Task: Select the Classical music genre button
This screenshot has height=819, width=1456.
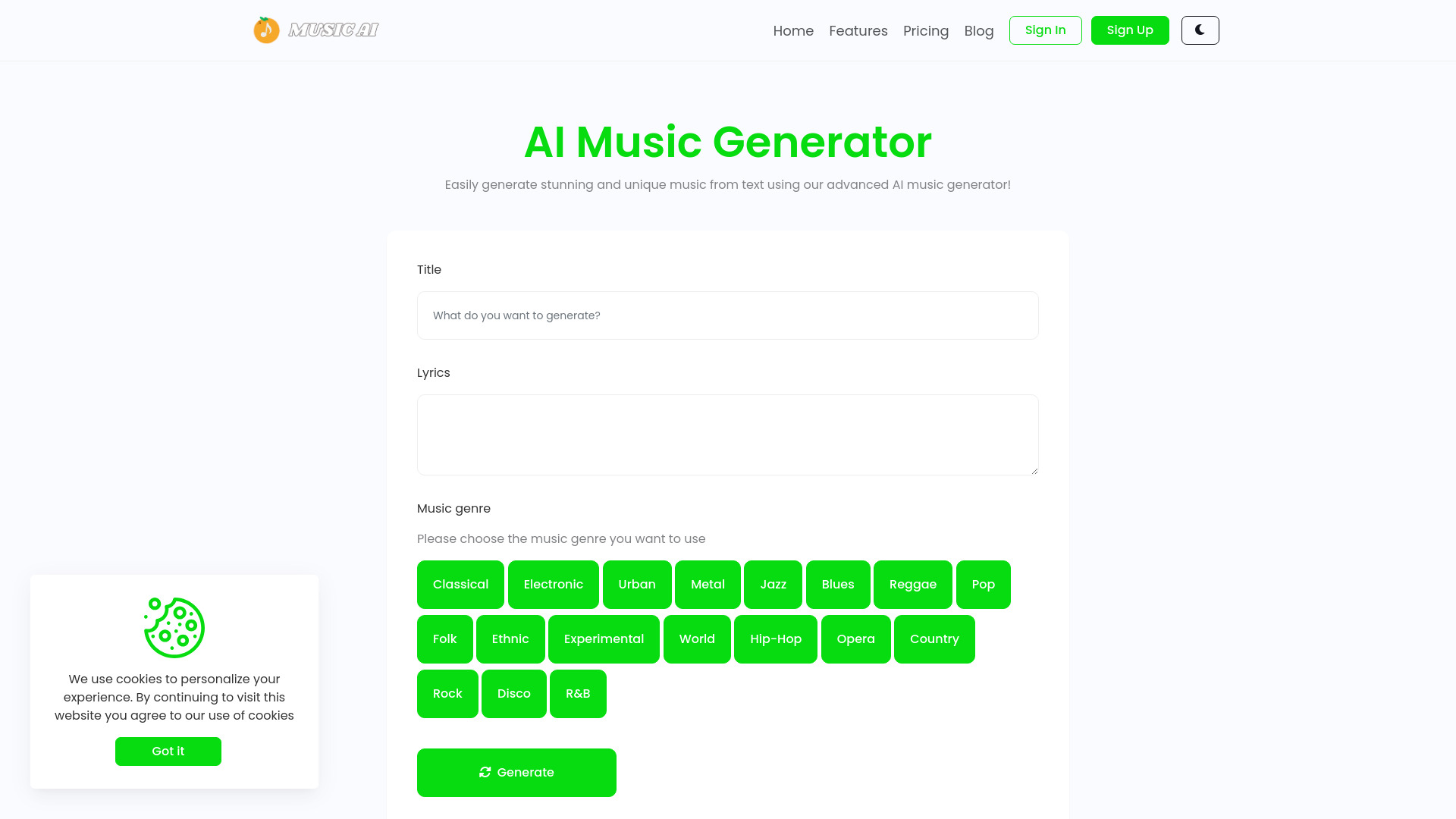Action: [460, 584]
